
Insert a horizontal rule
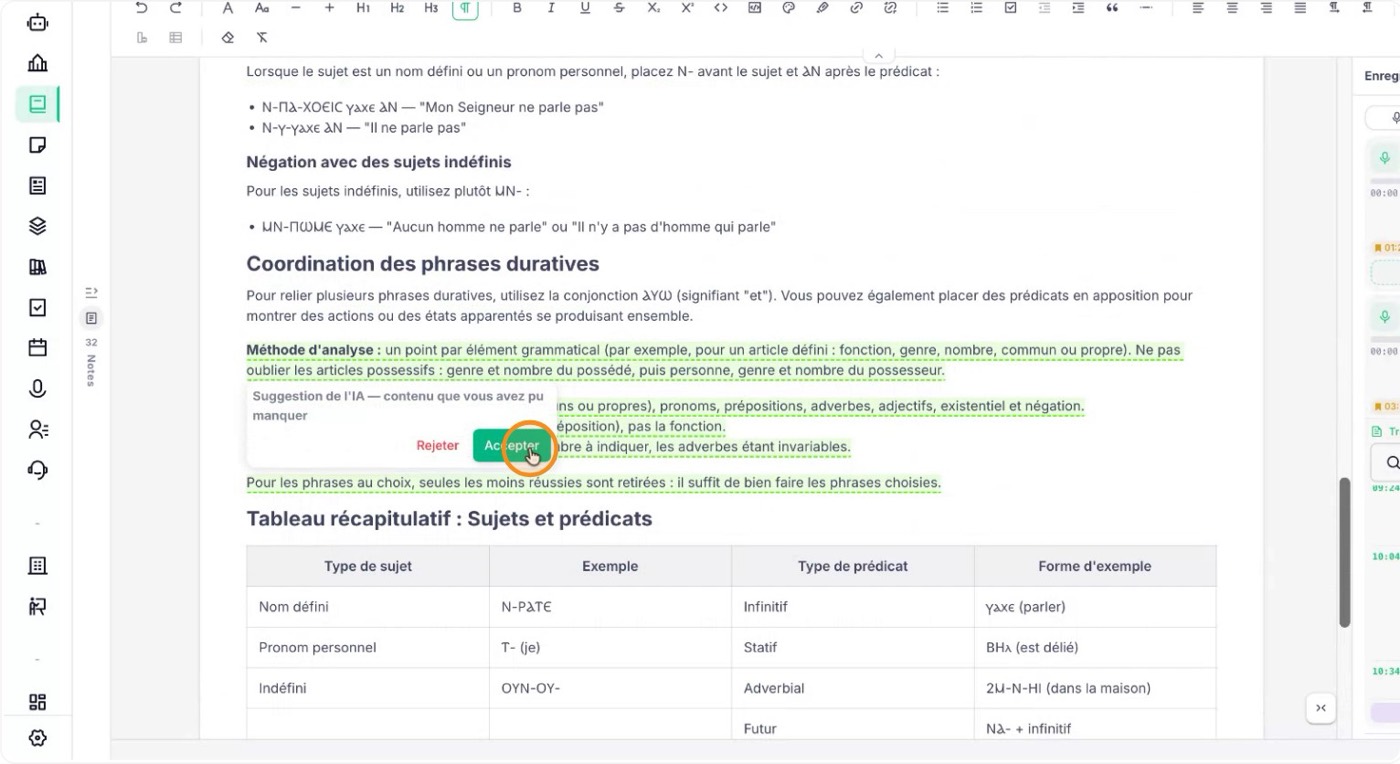click(1146, 8)
